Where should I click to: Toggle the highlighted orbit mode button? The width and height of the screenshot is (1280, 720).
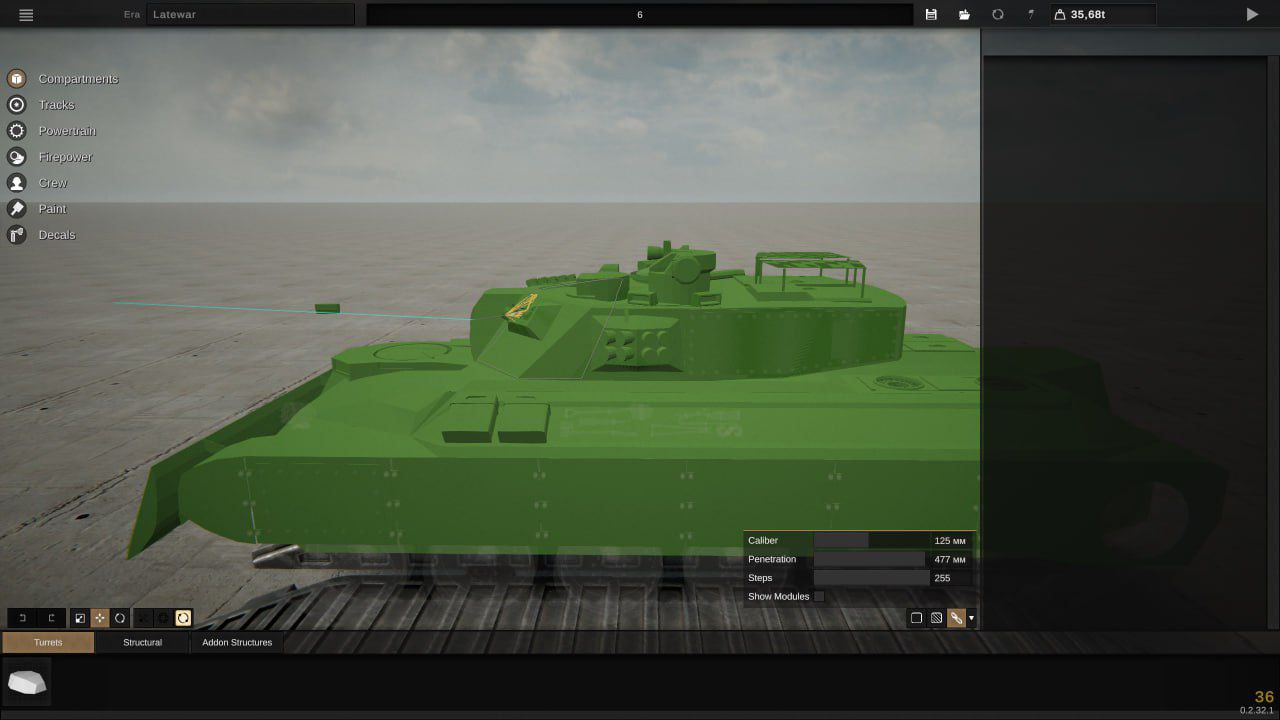pos(183,618)
